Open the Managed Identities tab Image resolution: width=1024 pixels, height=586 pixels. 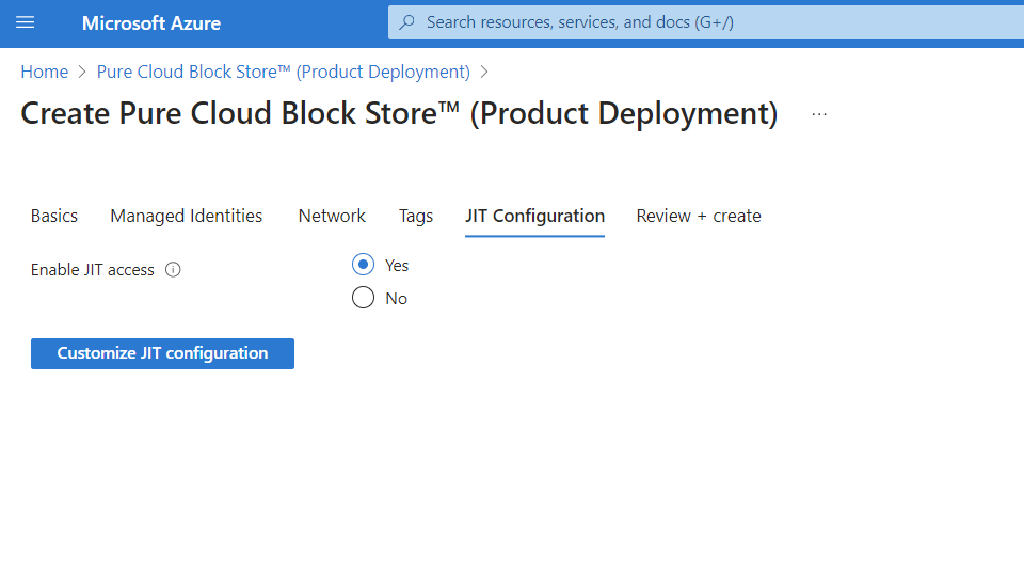click(185, 215)
